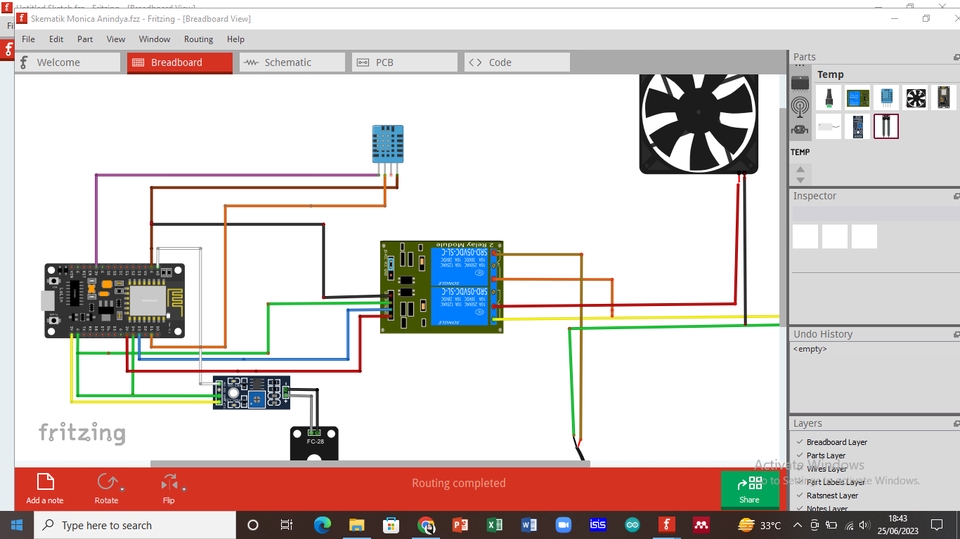Image resolution: width=960 pixels, height=539 pixels.
Task: Toggle Breadboard Layer visibility
Action: 799,442
